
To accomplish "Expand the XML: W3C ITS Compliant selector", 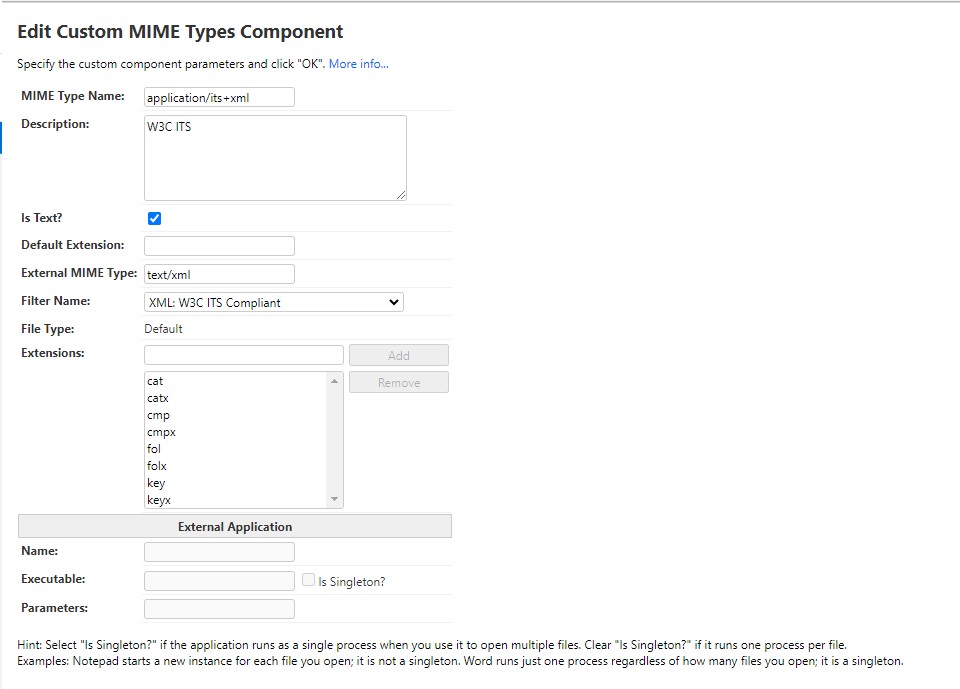I will (x=272, y=301).
